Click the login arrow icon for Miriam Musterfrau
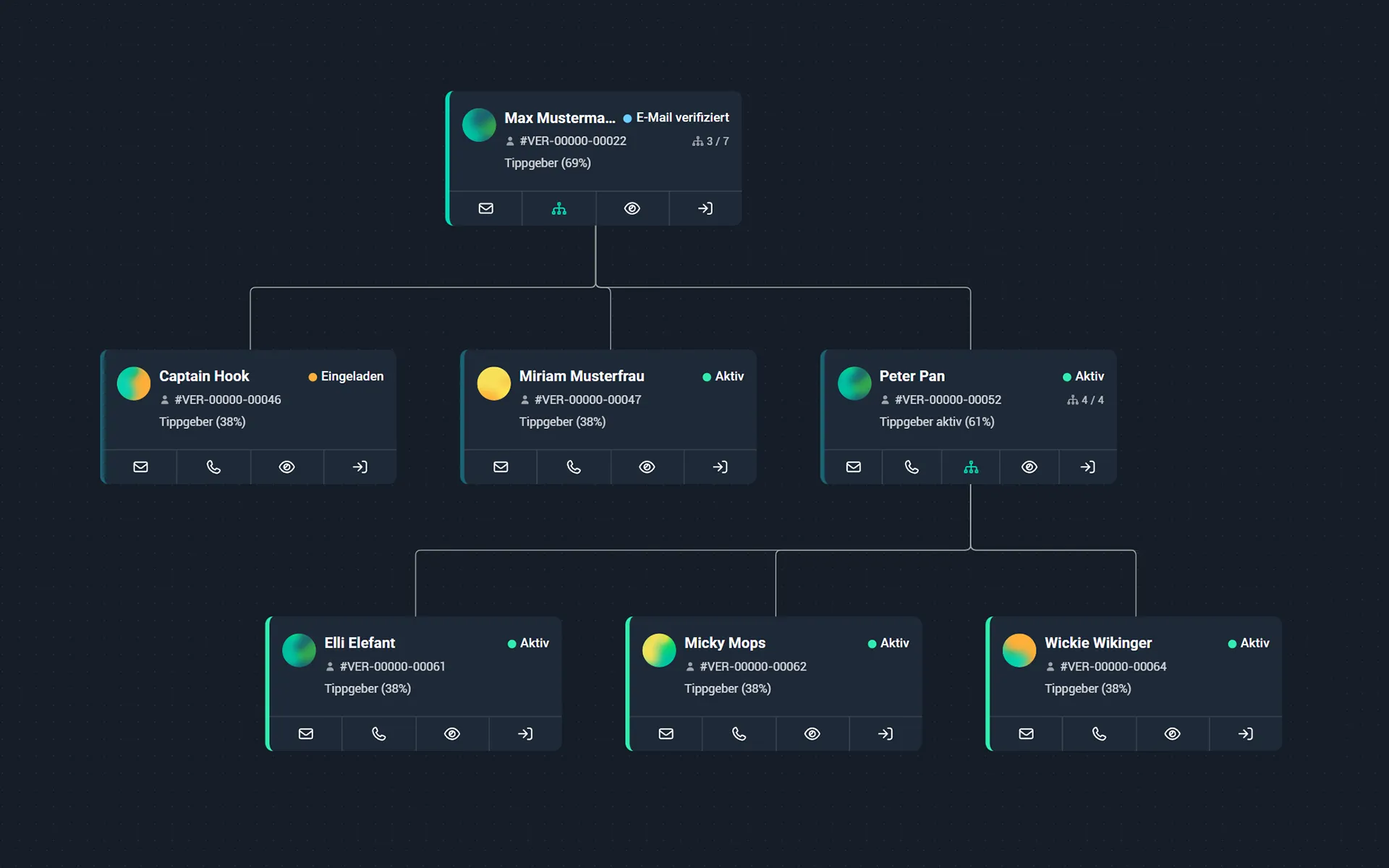This screenshot has width=1389, height=868. point(720,467)
